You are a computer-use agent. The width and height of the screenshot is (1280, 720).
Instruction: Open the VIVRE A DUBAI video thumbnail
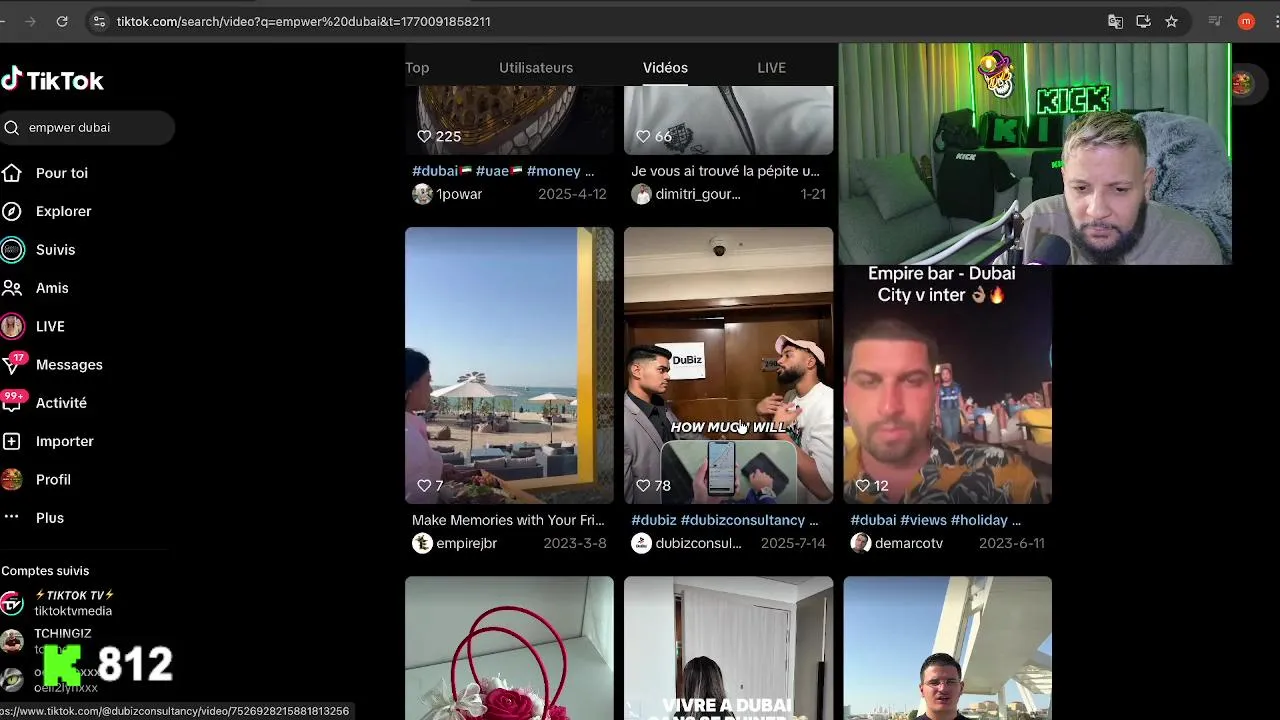click(728, 648)
